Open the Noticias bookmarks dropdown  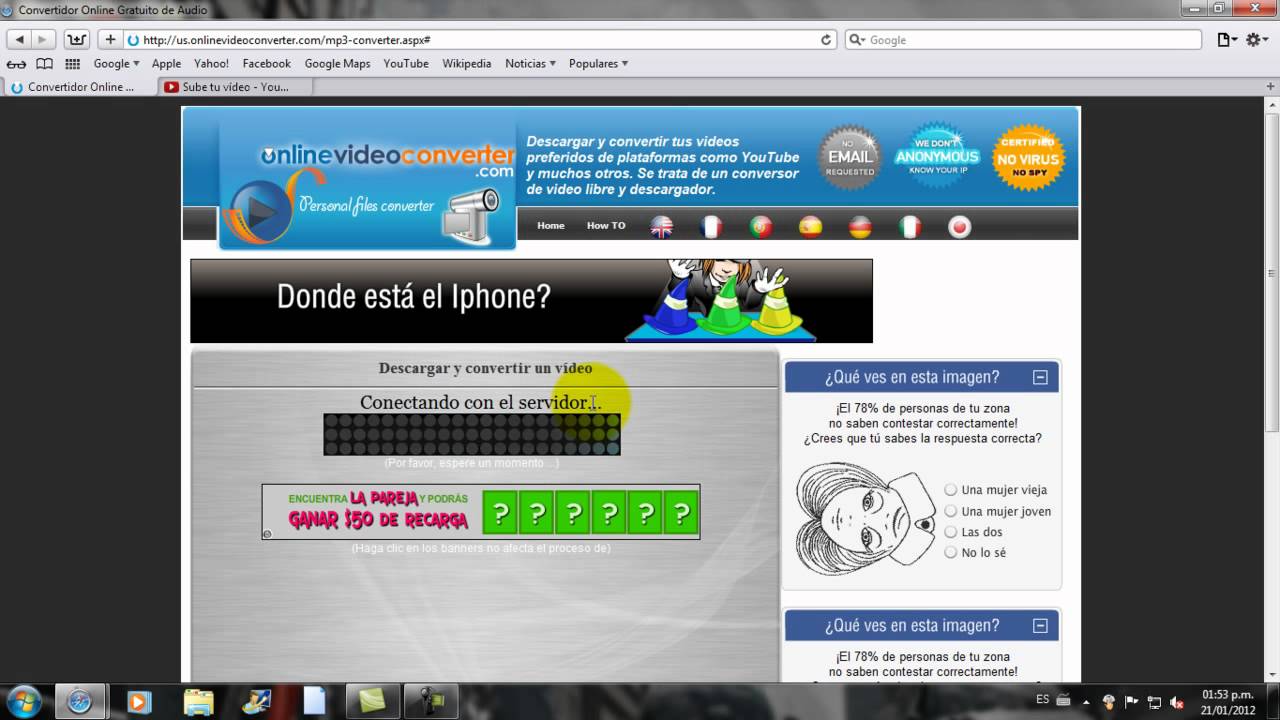tap(530, 63)
